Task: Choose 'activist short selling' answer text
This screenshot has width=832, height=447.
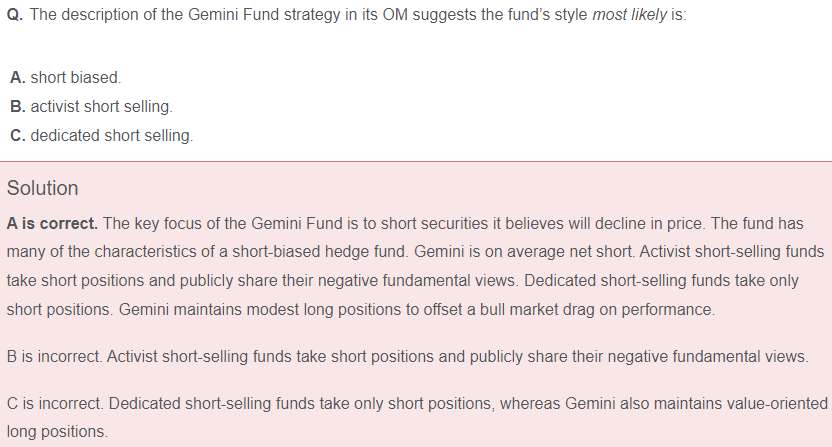Action: [101, 107]
